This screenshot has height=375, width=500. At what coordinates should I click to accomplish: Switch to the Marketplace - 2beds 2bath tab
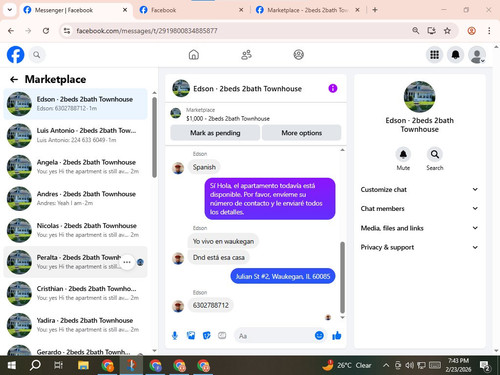pos(307,10)
